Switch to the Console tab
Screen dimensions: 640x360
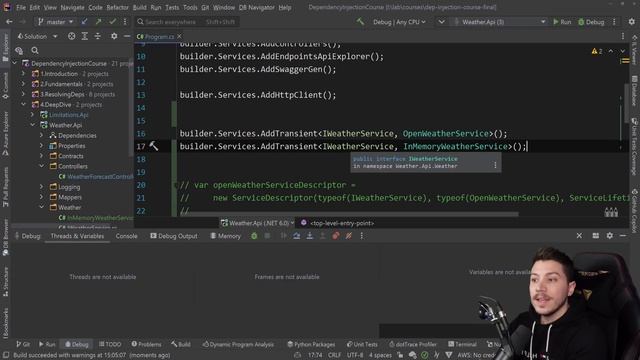126,236
